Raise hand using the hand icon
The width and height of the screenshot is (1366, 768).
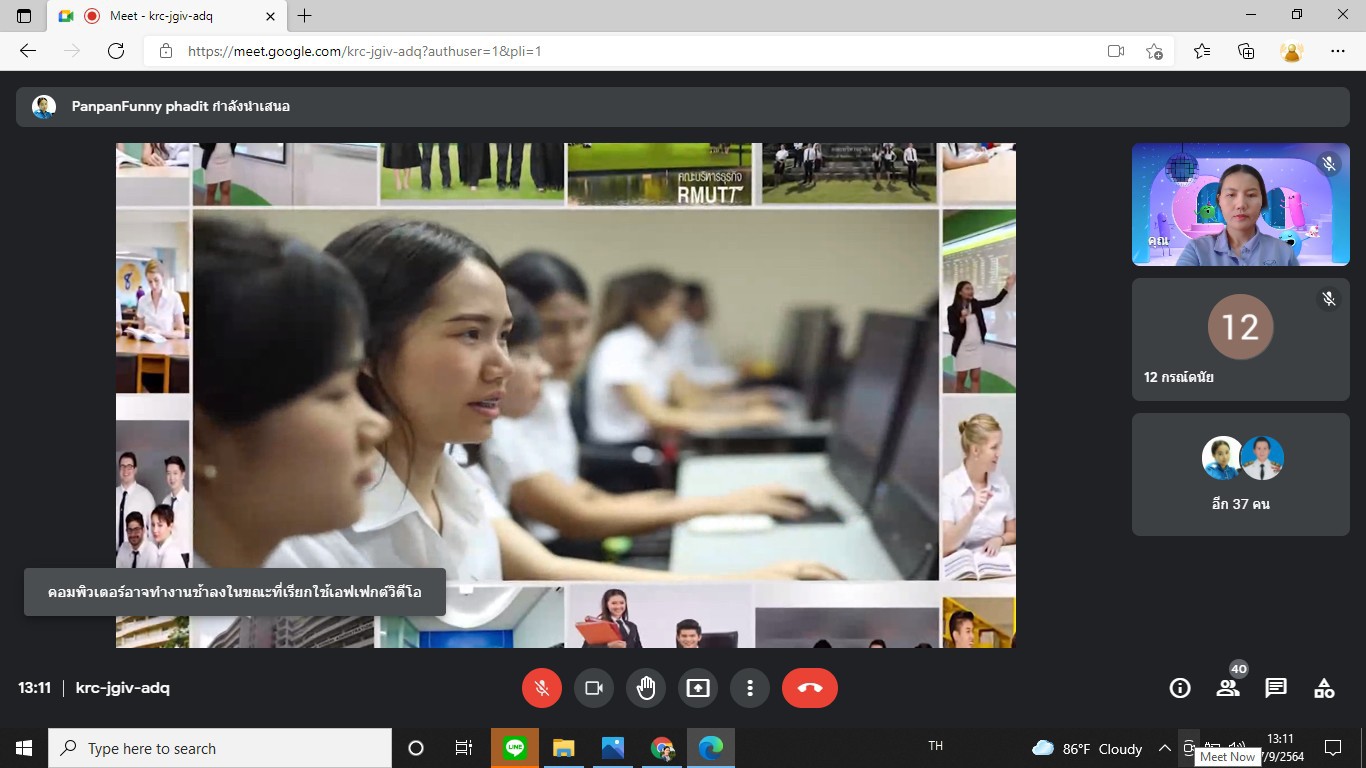(646, 688)
